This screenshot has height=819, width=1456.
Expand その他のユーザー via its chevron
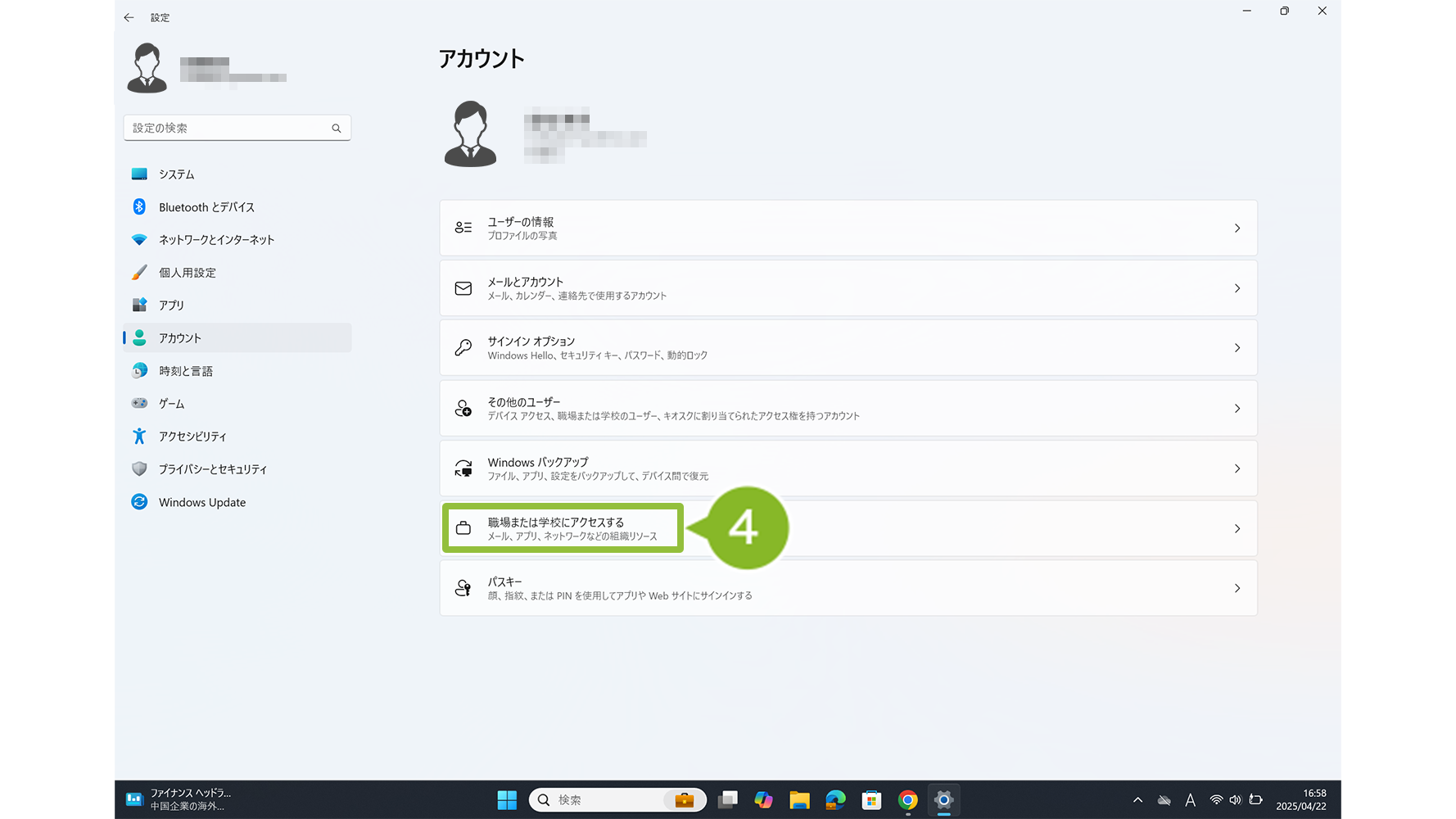pyautogui.click(x=1237, y=409)
